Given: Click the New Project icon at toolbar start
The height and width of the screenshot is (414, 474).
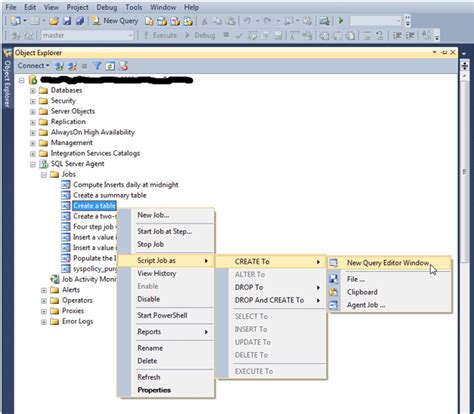Looking at the screenshot, I should pyautogui.click(x=15, y=21).
